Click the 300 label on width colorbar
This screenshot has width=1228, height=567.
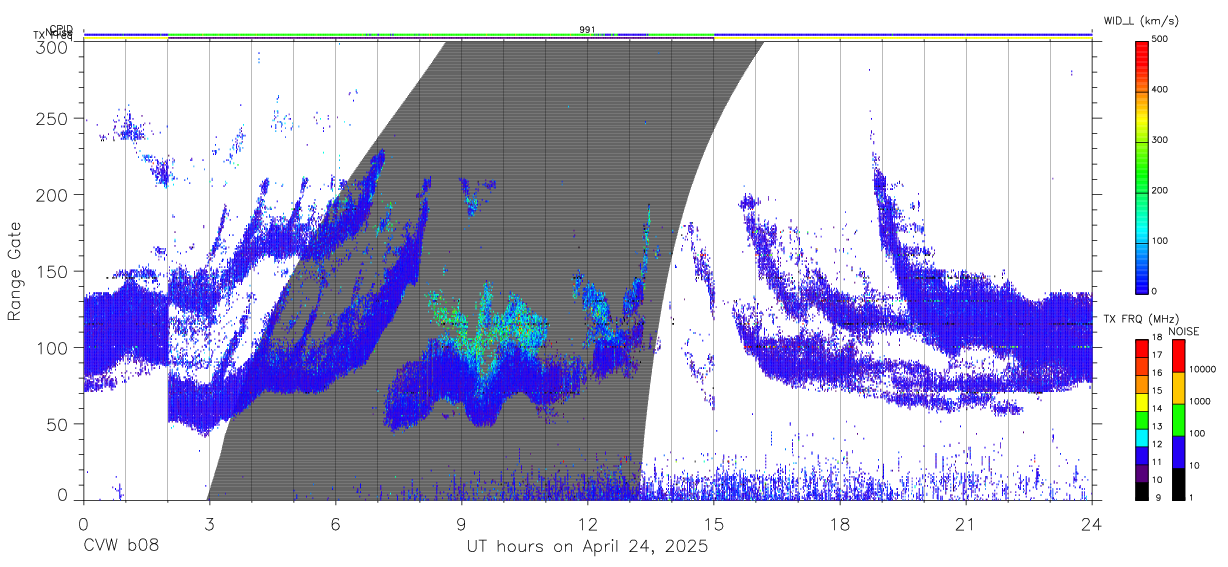pyautogui.click(x=1160, y=140)
